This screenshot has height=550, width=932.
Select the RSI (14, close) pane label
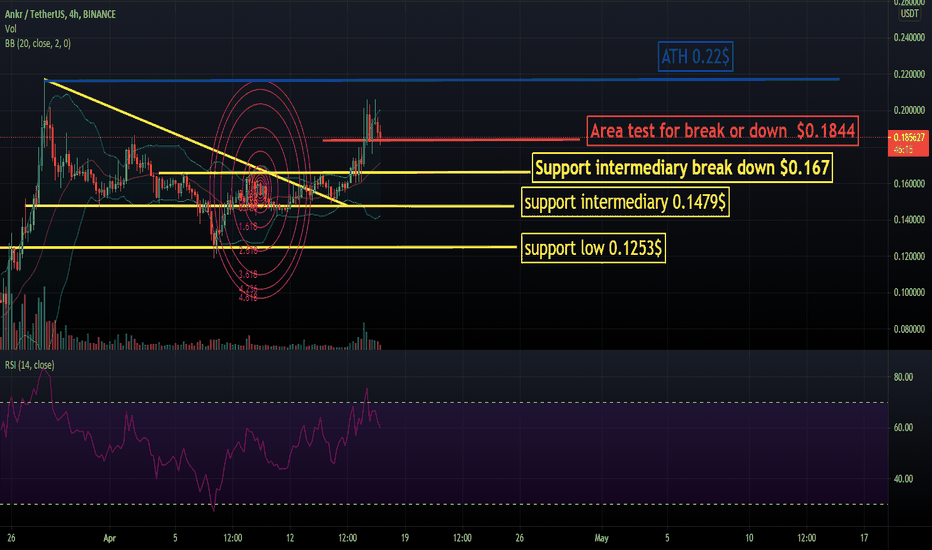pyautogui.click(x=29, y=365)
